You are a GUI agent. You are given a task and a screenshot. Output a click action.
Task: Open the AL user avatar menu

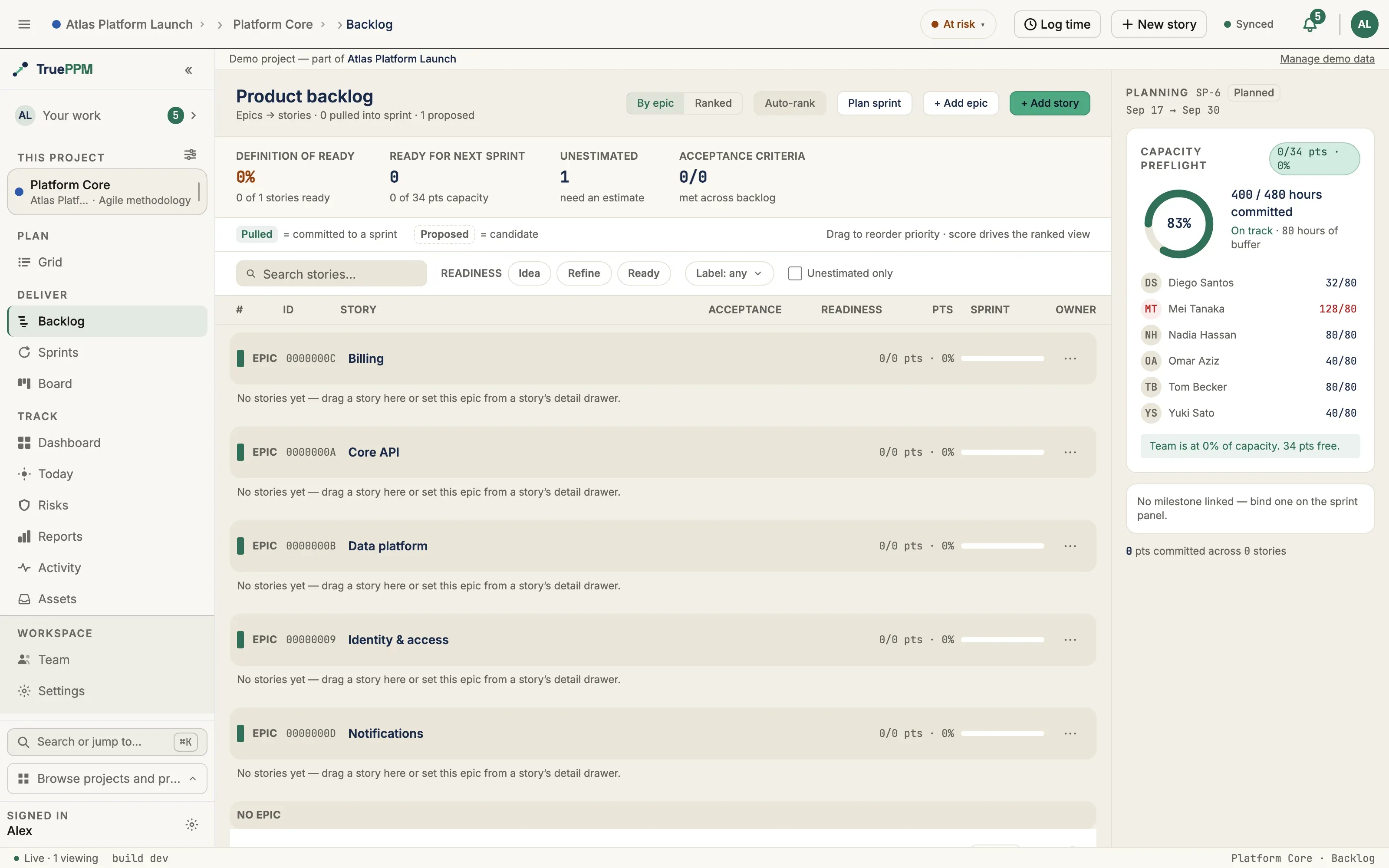[x=1364, y=24]
